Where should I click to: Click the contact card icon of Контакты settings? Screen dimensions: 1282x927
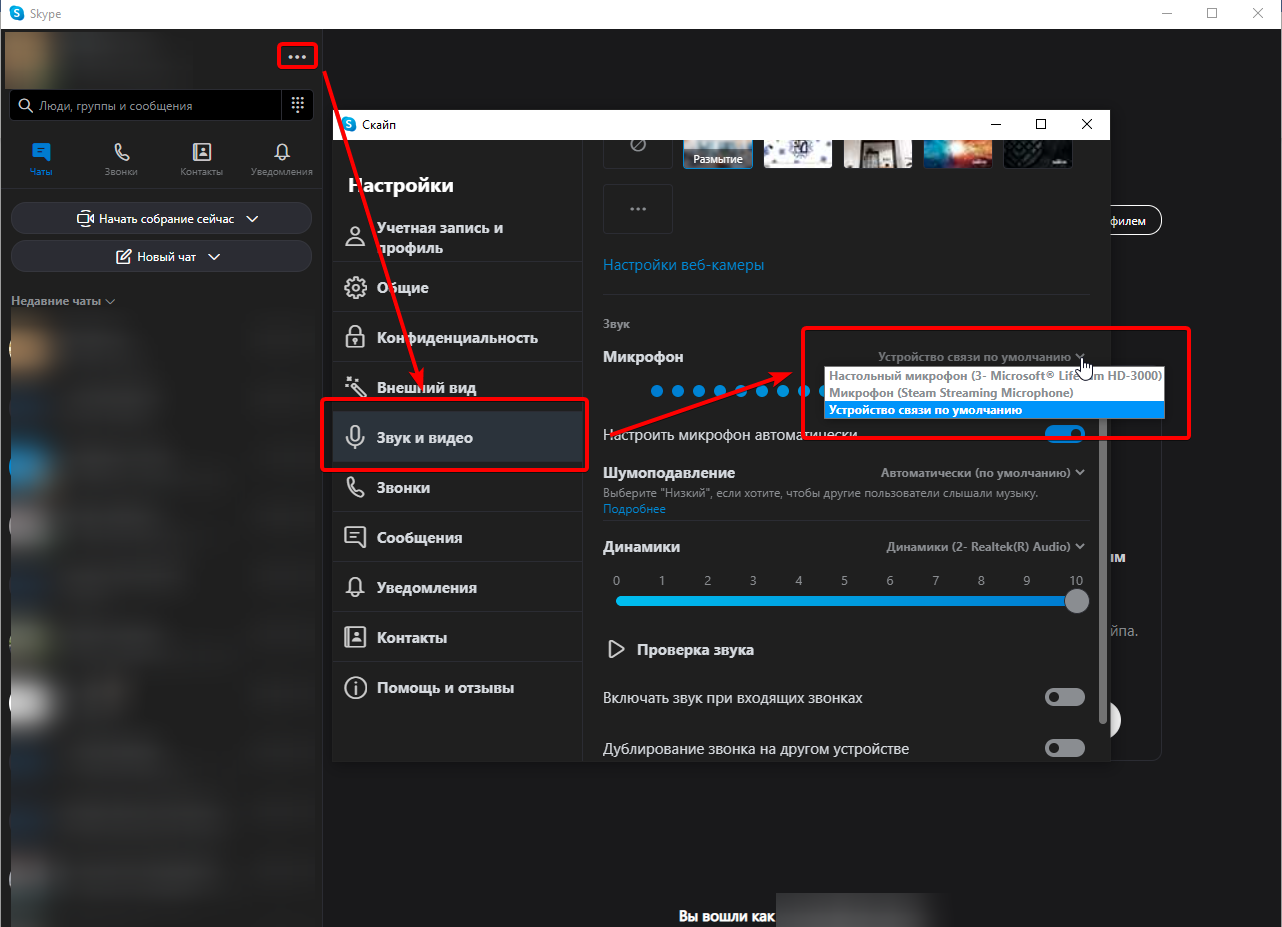(355, 637)
